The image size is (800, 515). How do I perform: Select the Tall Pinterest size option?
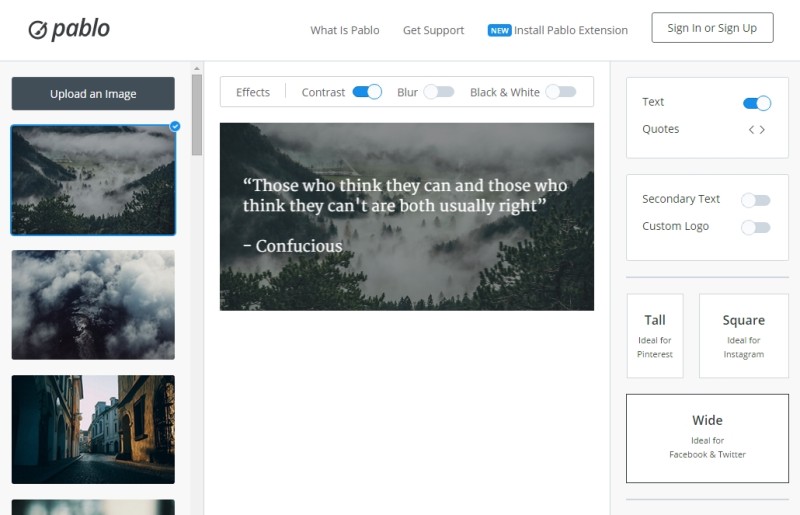tap(655, 335)
